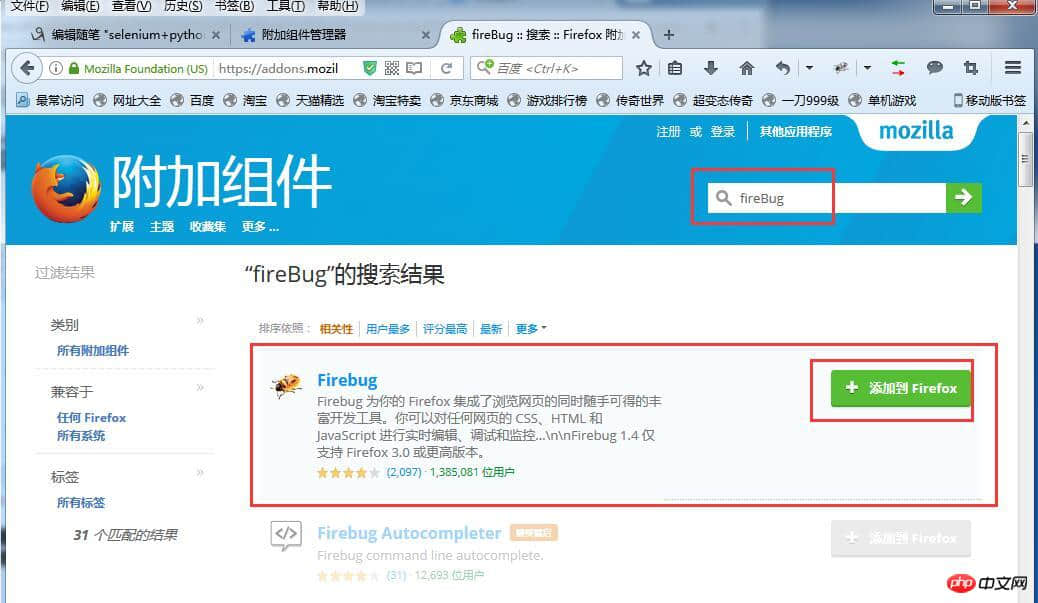Viewport: 1038px width, 603px height.
Task: Click the reload page icon
Action: [447, 68]
